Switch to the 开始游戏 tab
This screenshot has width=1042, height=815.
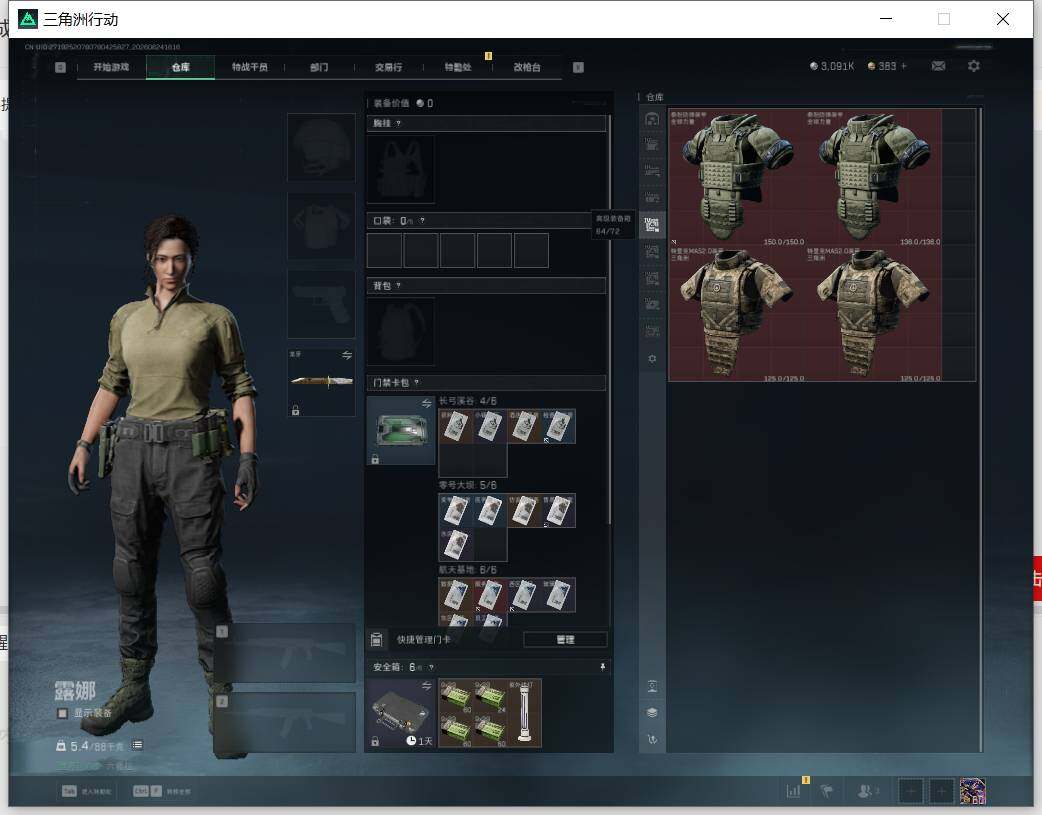click(111, 67)
